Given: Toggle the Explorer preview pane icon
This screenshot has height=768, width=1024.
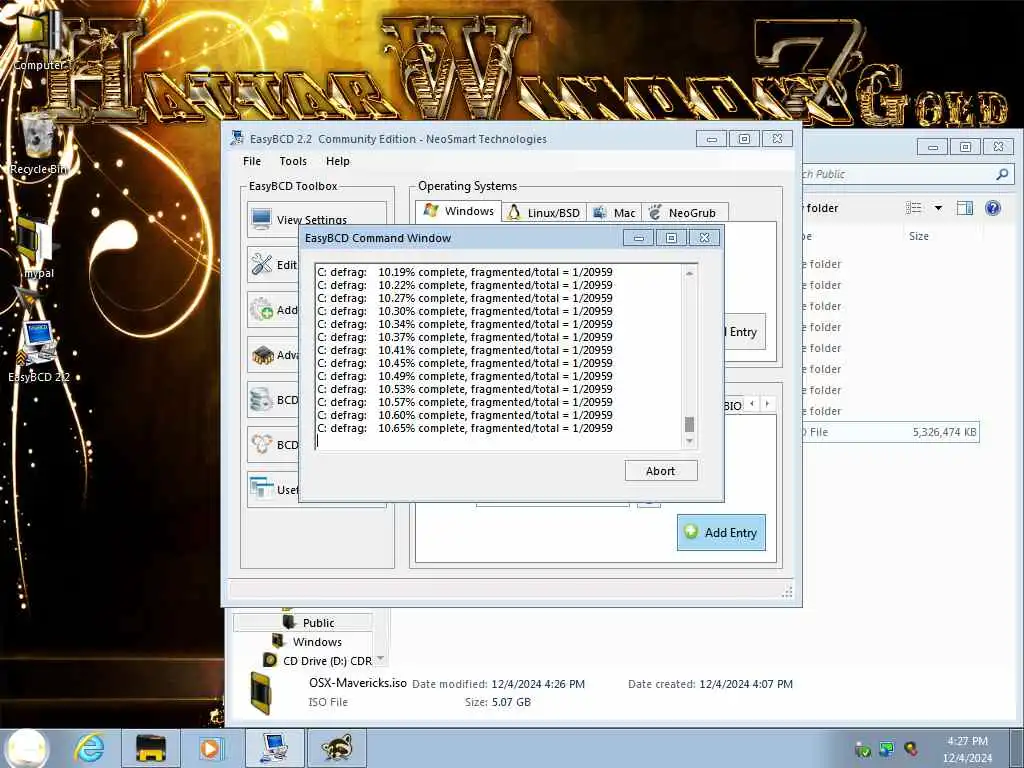Looking at the screenshot, I should [965, 208].
